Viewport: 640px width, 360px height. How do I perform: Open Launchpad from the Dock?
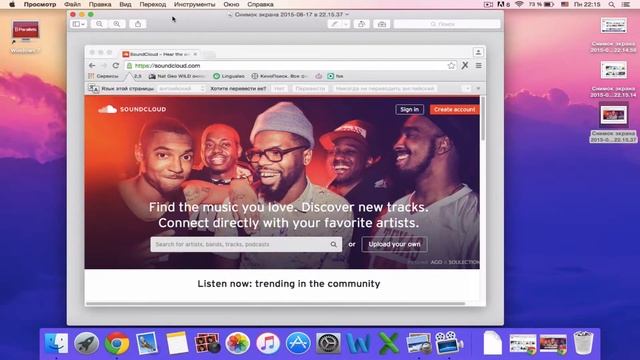click(86, 343)
